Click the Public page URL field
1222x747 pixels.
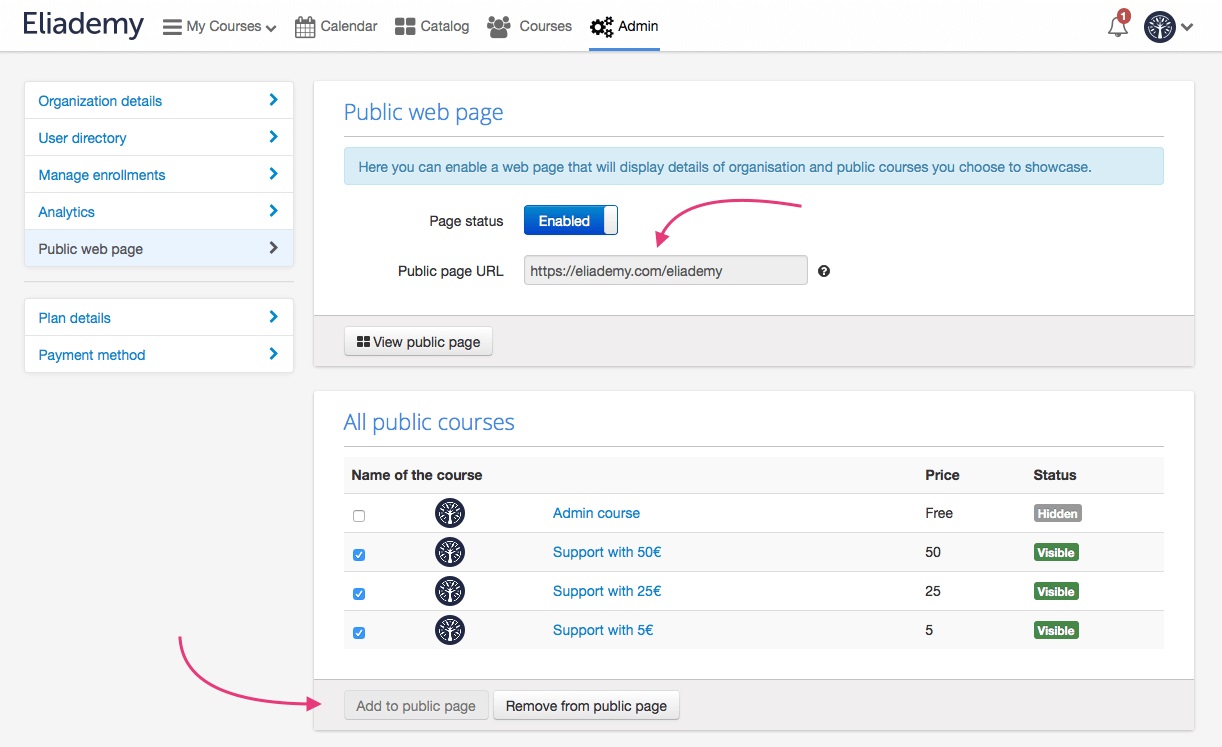tap(665, 271)
